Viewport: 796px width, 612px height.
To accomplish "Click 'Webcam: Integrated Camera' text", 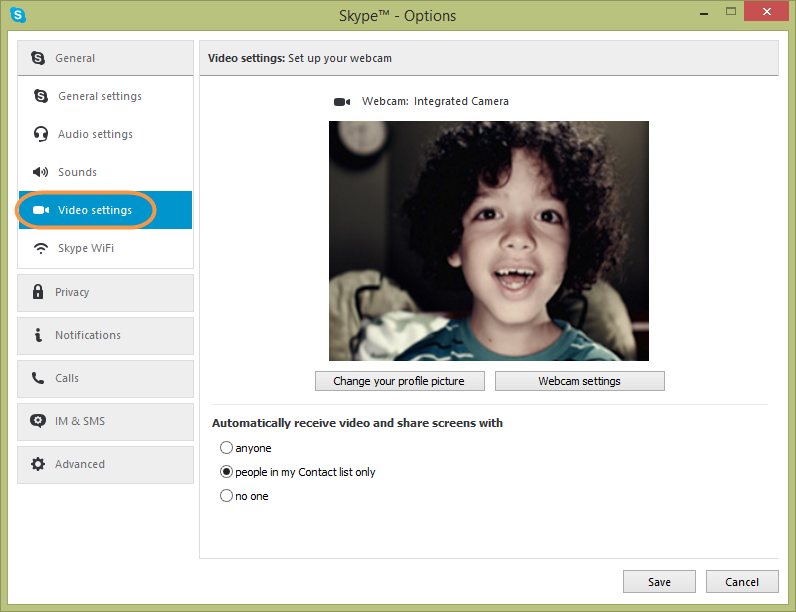I will 435,101.
